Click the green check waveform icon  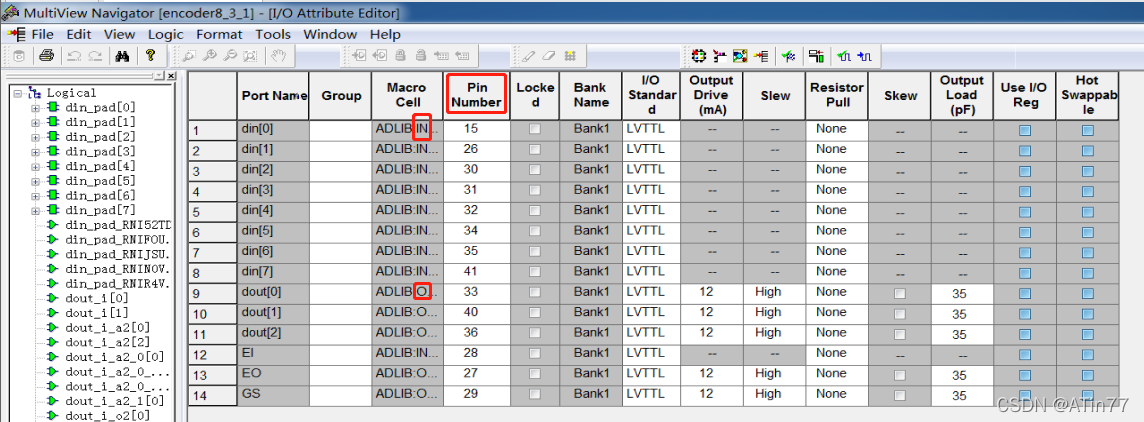844,55
